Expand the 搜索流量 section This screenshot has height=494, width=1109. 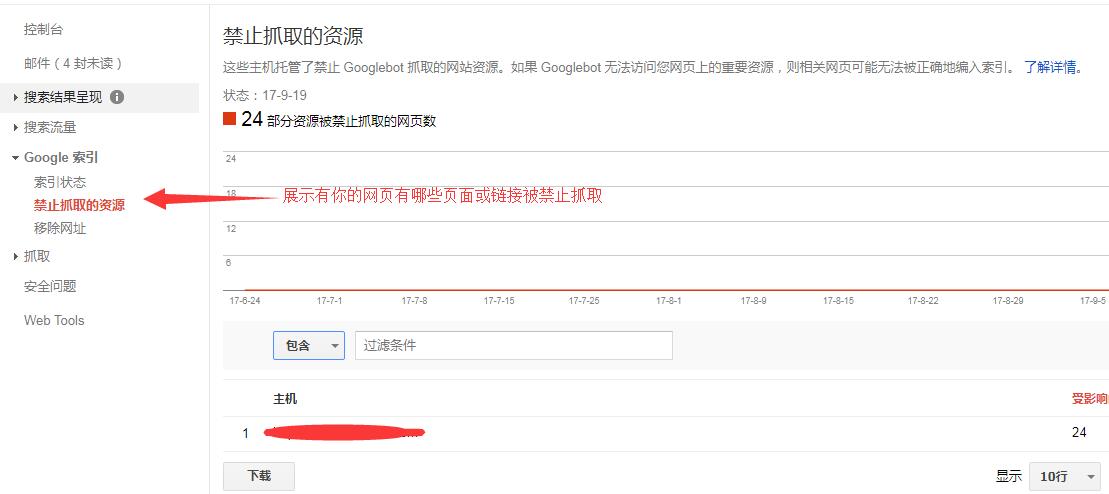50,127
